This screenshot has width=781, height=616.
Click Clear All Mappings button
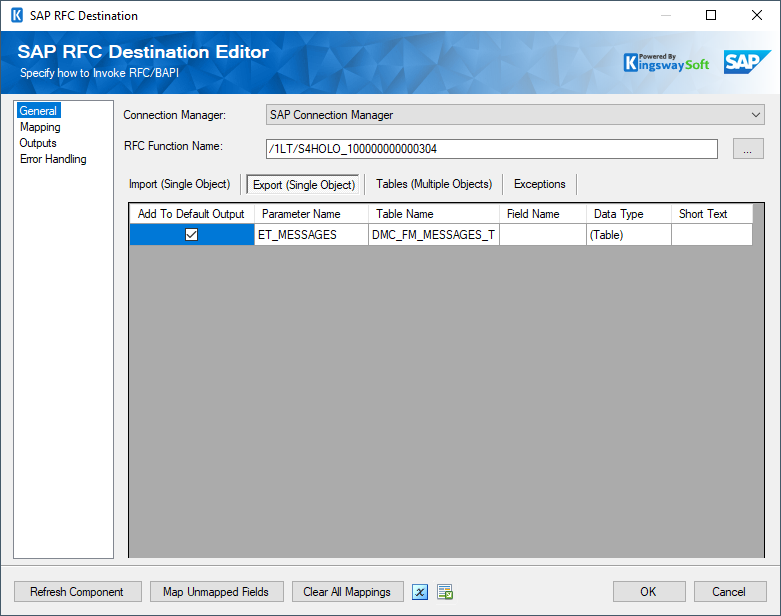(x=347, y=592)
